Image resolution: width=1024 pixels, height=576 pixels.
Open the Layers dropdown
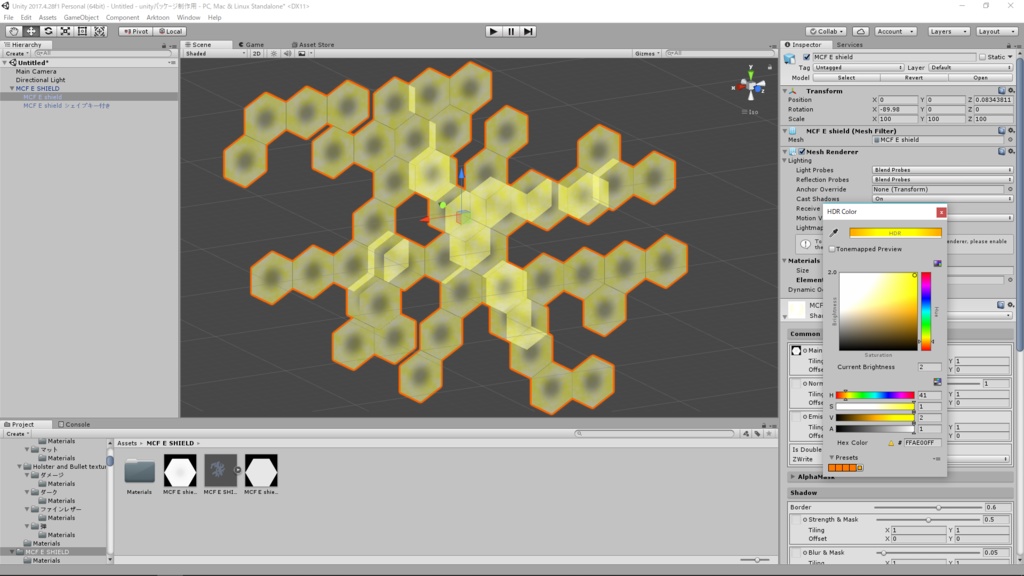pos(947,31)
